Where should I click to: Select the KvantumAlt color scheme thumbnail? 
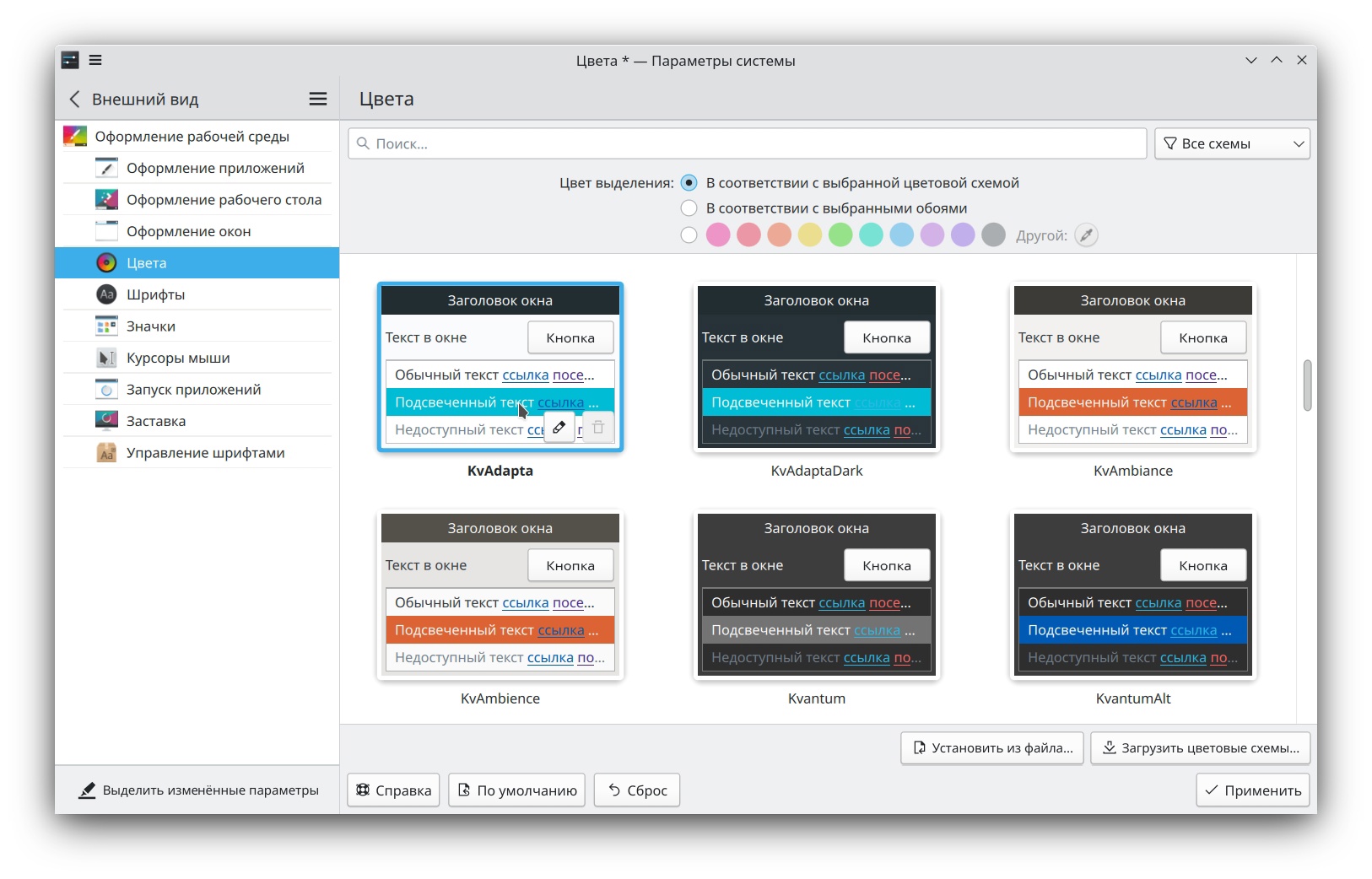(x=1133, y=595)
